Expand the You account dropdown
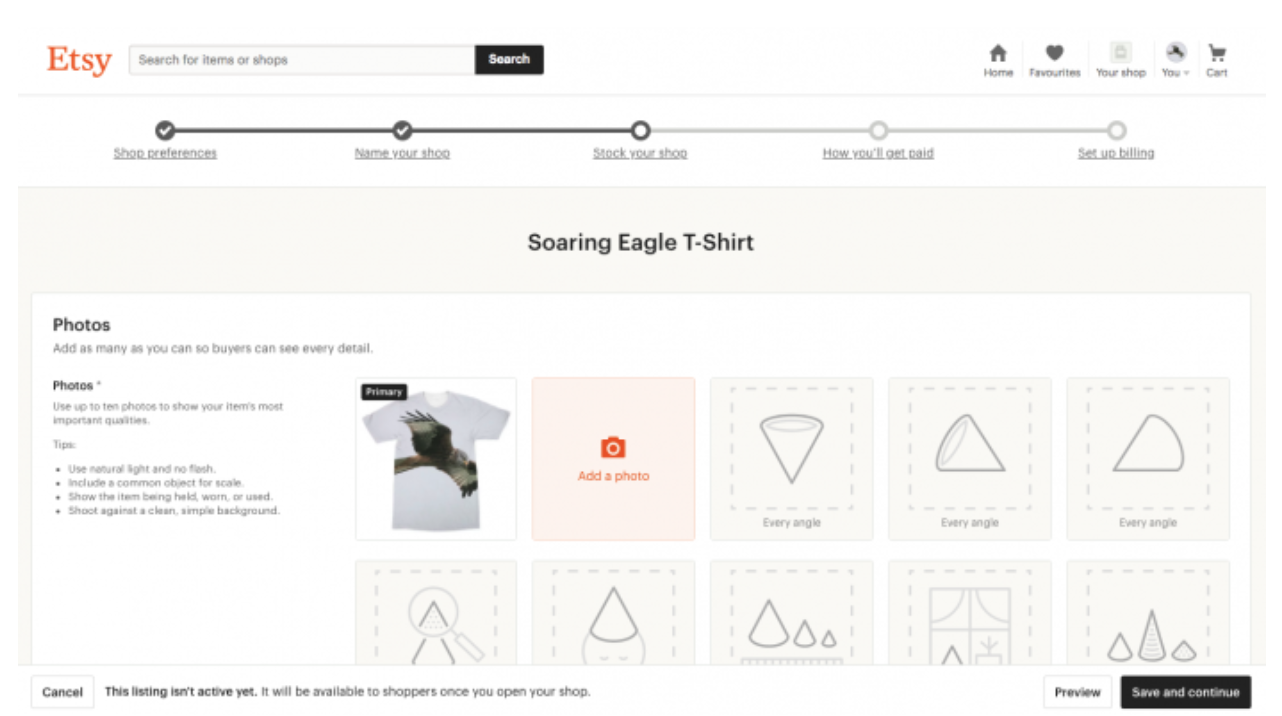Image resolution: width=1282 pixels, height=716 pixels. (x=1176, y=60)
